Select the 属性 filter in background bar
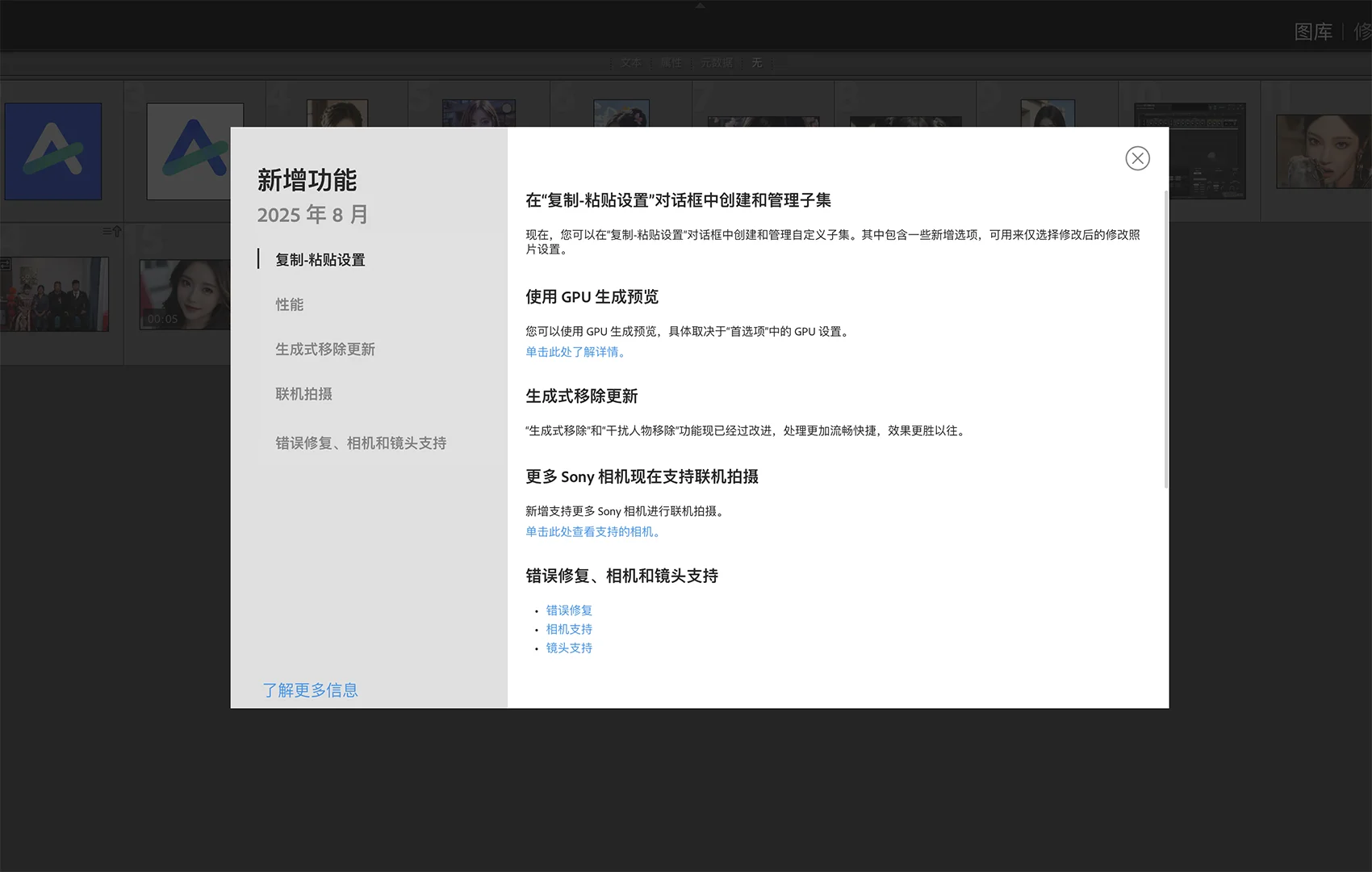This screenshot has height=872, width=1372. [671, 62]
